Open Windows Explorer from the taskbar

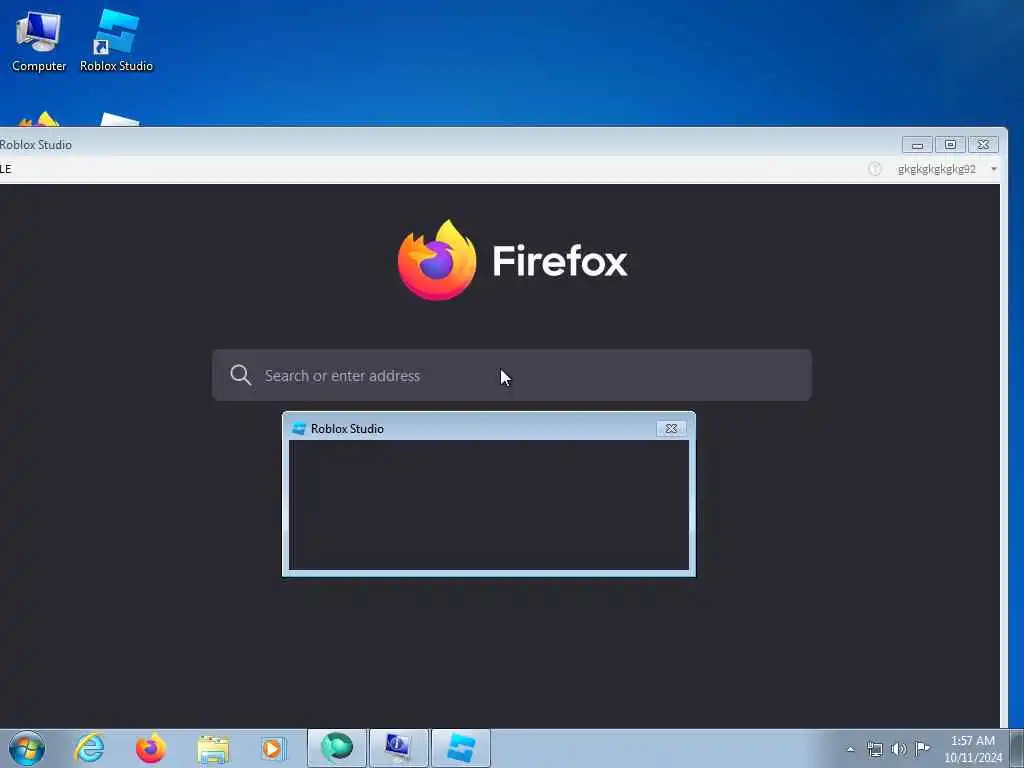[x=213, y=749]
